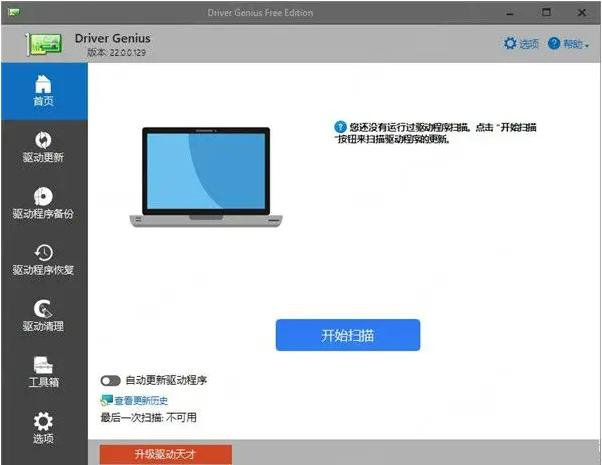Image resolution: width=602 pixels, height=465 pixels.
Task: Click the 开始扫描 button
Action: [x=347, y=335]
